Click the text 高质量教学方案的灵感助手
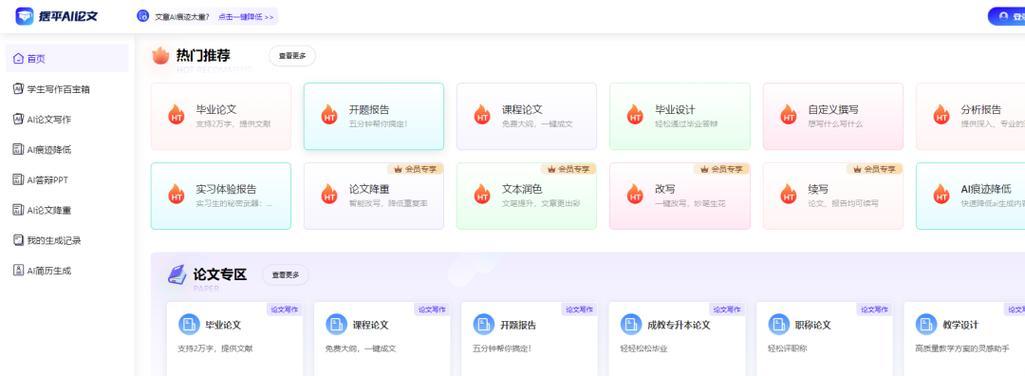Screen dimensions: 1025x376 962,349
